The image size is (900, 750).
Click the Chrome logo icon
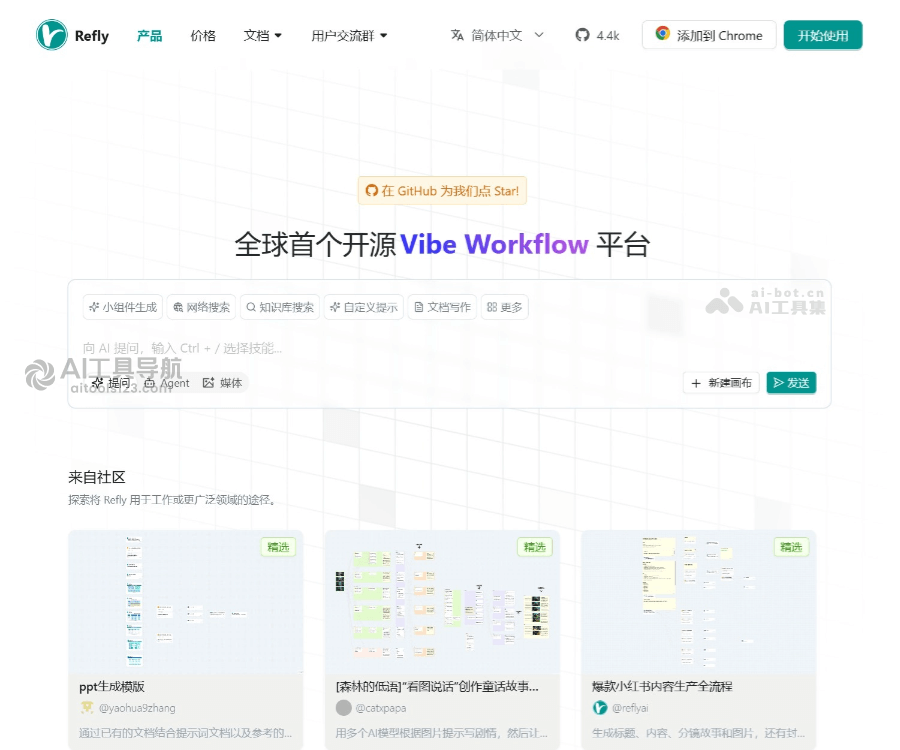(662, 33)
